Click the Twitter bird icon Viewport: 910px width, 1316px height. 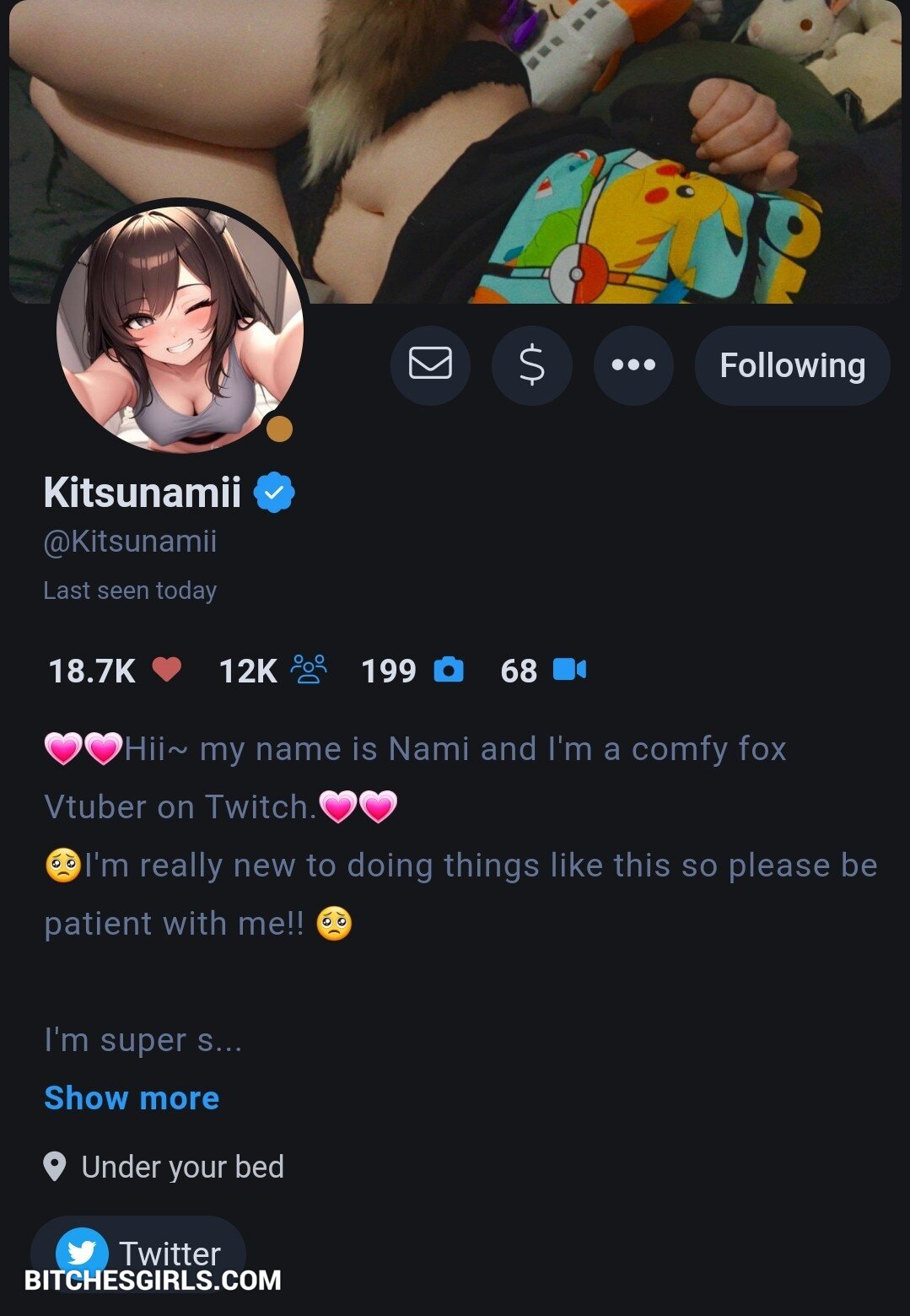click(x=82, y=1252)
